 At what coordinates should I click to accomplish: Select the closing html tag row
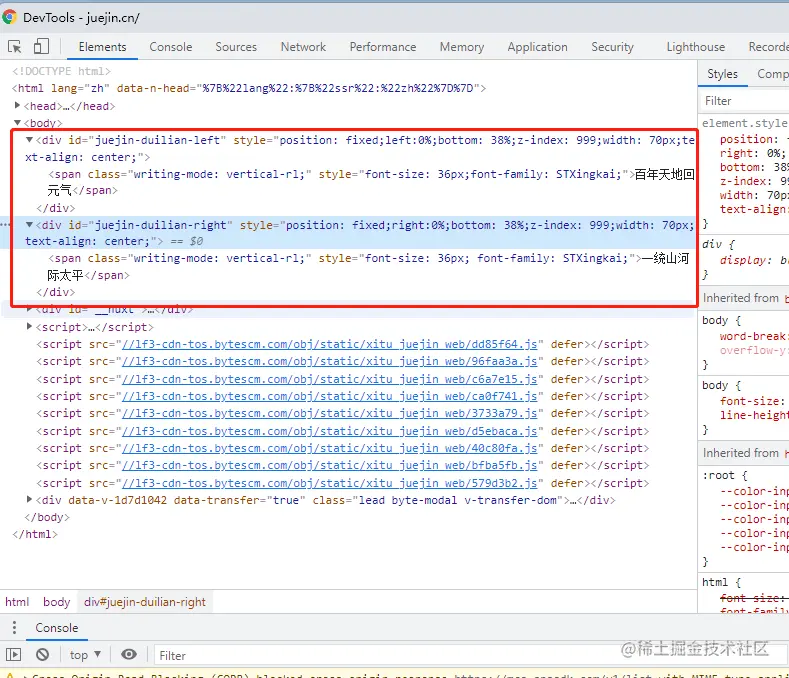[x=35, y=534]
